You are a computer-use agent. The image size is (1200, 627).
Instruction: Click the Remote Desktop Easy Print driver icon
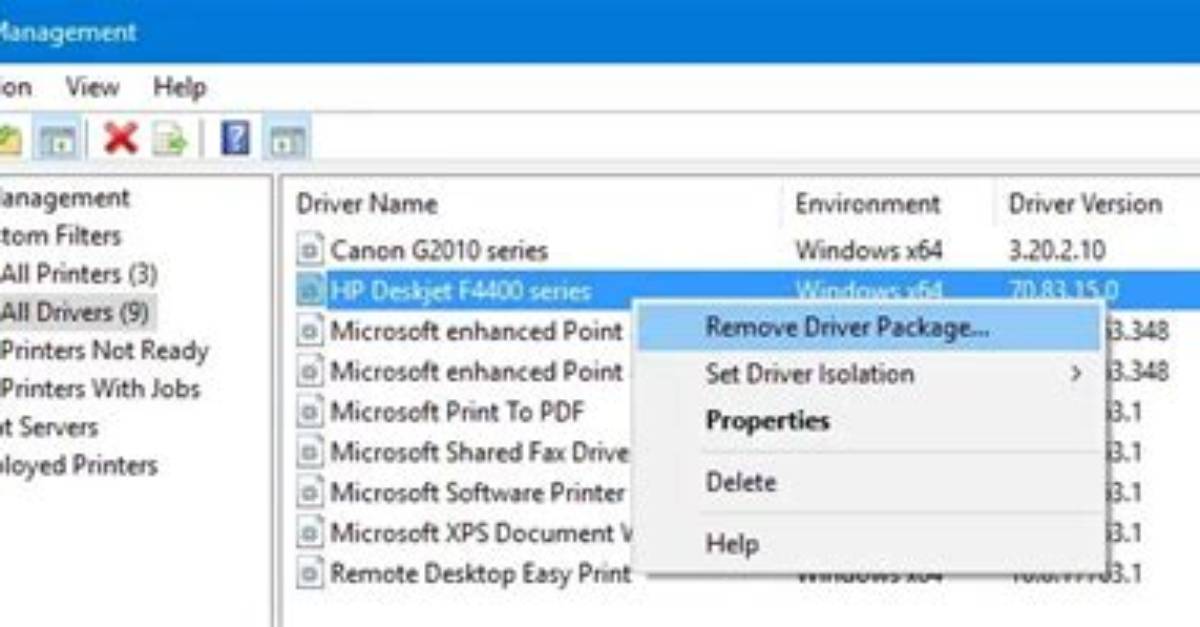coord(311,574)
